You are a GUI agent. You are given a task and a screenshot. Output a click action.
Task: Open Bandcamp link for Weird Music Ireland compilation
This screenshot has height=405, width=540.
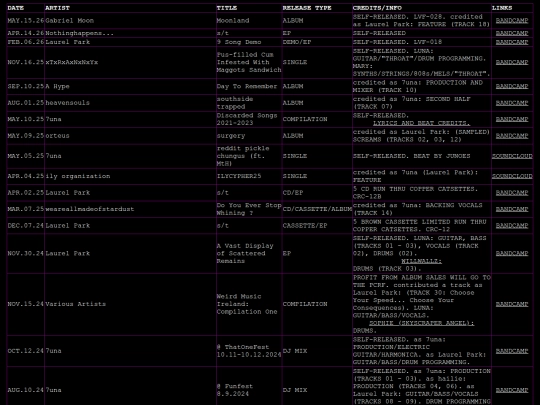[x=512, y=304]
